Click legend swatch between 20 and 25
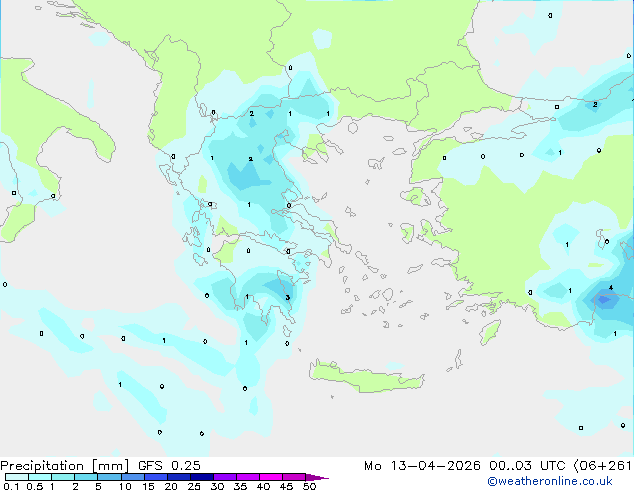Image resolution: width=634 pixels, height=490 pixels. click(x=178, y=477)
